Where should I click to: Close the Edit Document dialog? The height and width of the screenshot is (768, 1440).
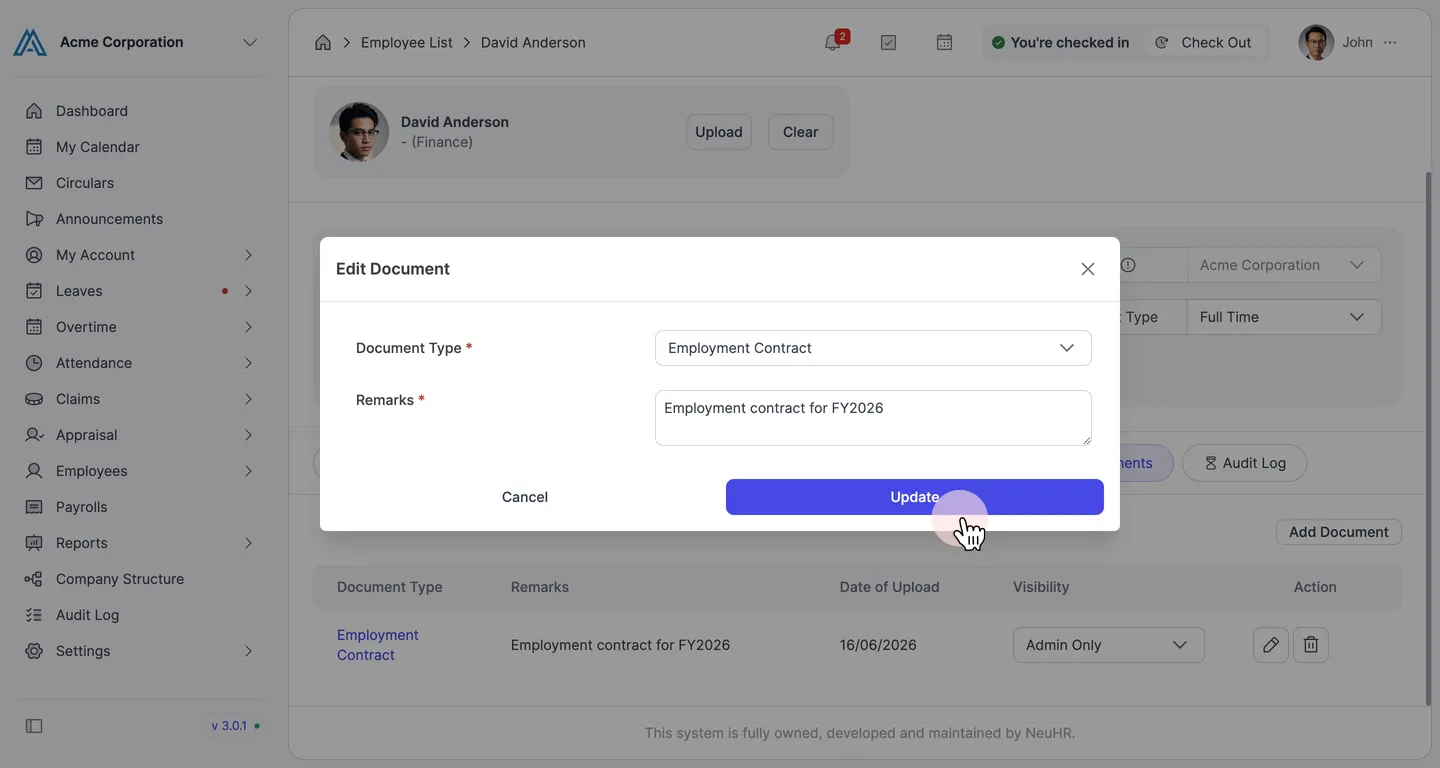click(1088, 269)
